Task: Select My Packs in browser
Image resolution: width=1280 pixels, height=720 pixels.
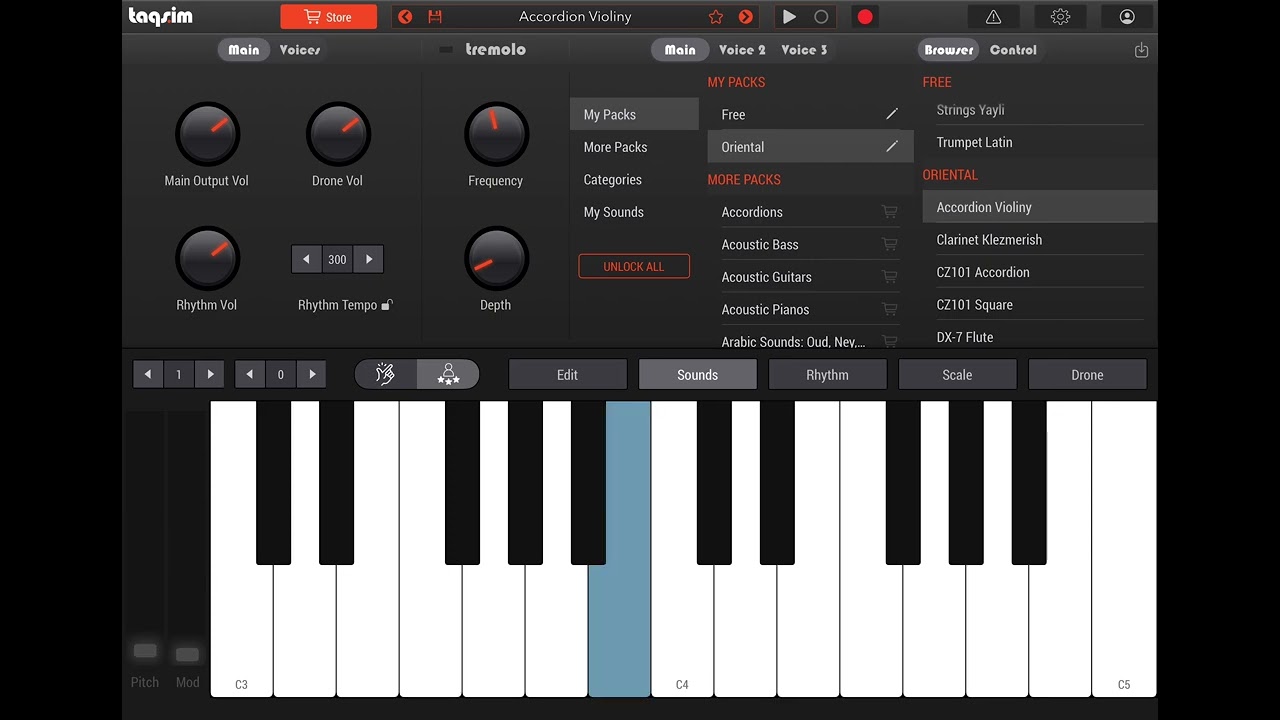Action: click(634, 114)
